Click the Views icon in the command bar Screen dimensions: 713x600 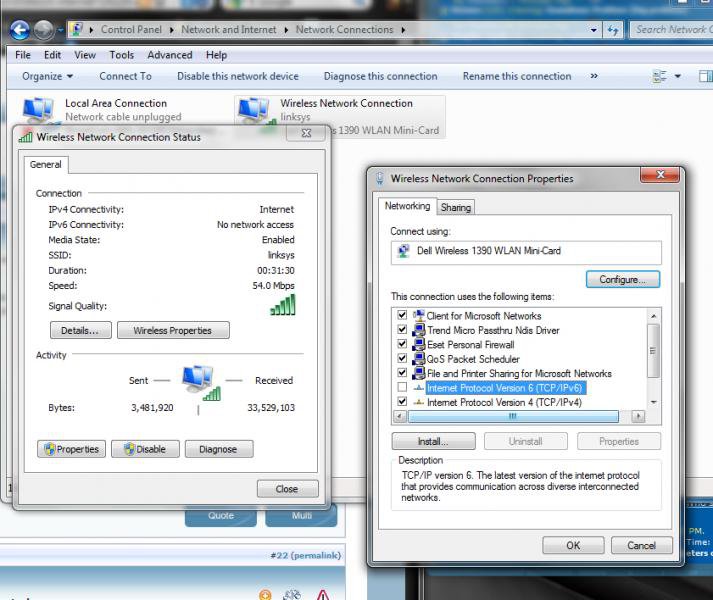point(659,76)
